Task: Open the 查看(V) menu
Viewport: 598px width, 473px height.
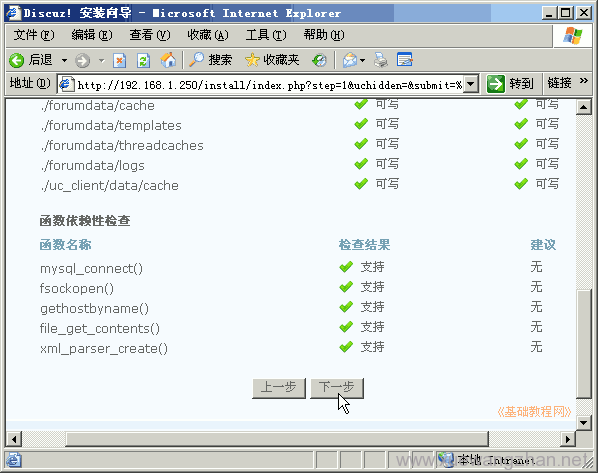Action: [150, 35]
